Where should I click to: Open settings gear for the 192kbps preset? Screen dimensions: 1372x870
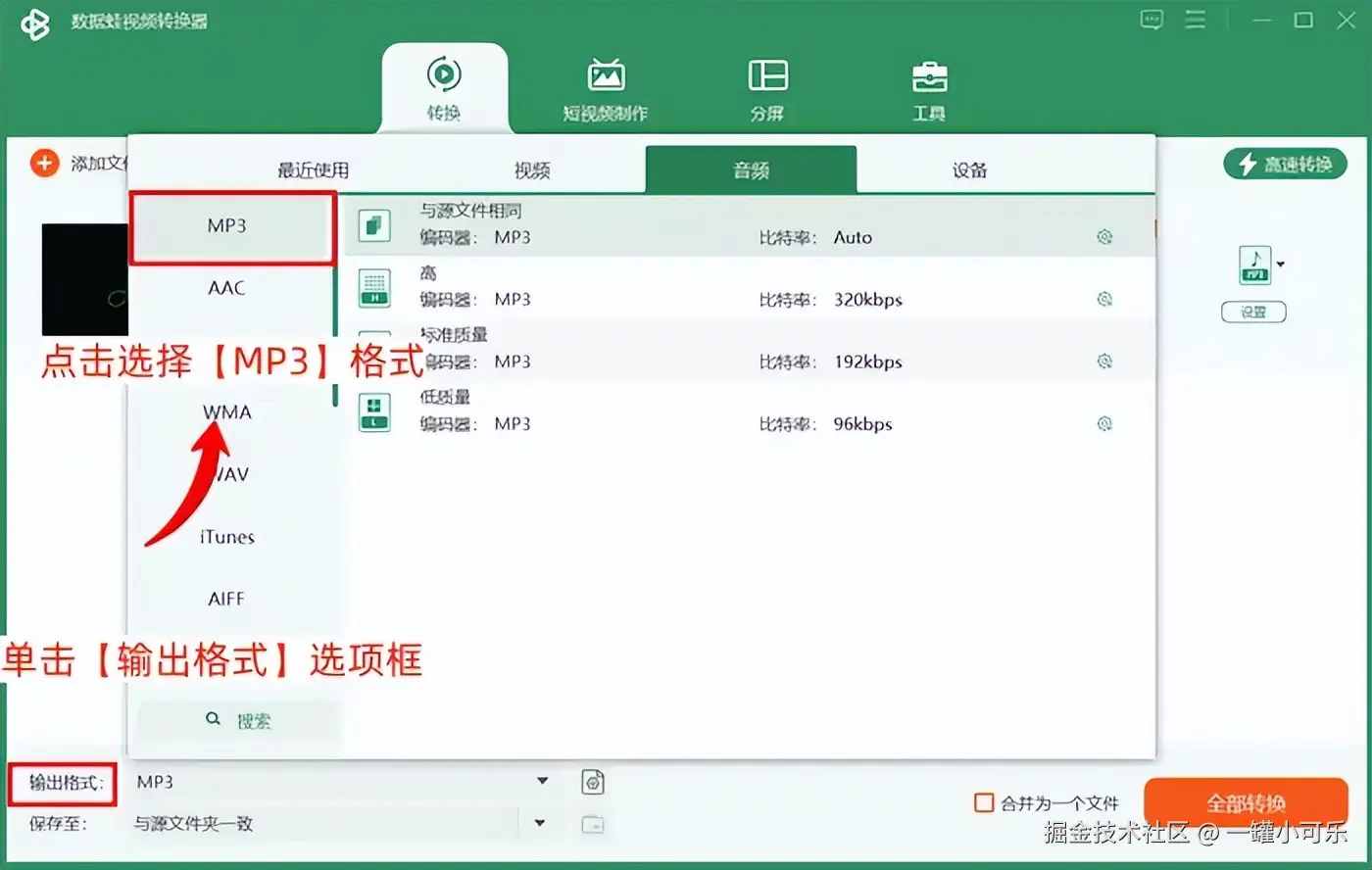[x=1104, y=362]
